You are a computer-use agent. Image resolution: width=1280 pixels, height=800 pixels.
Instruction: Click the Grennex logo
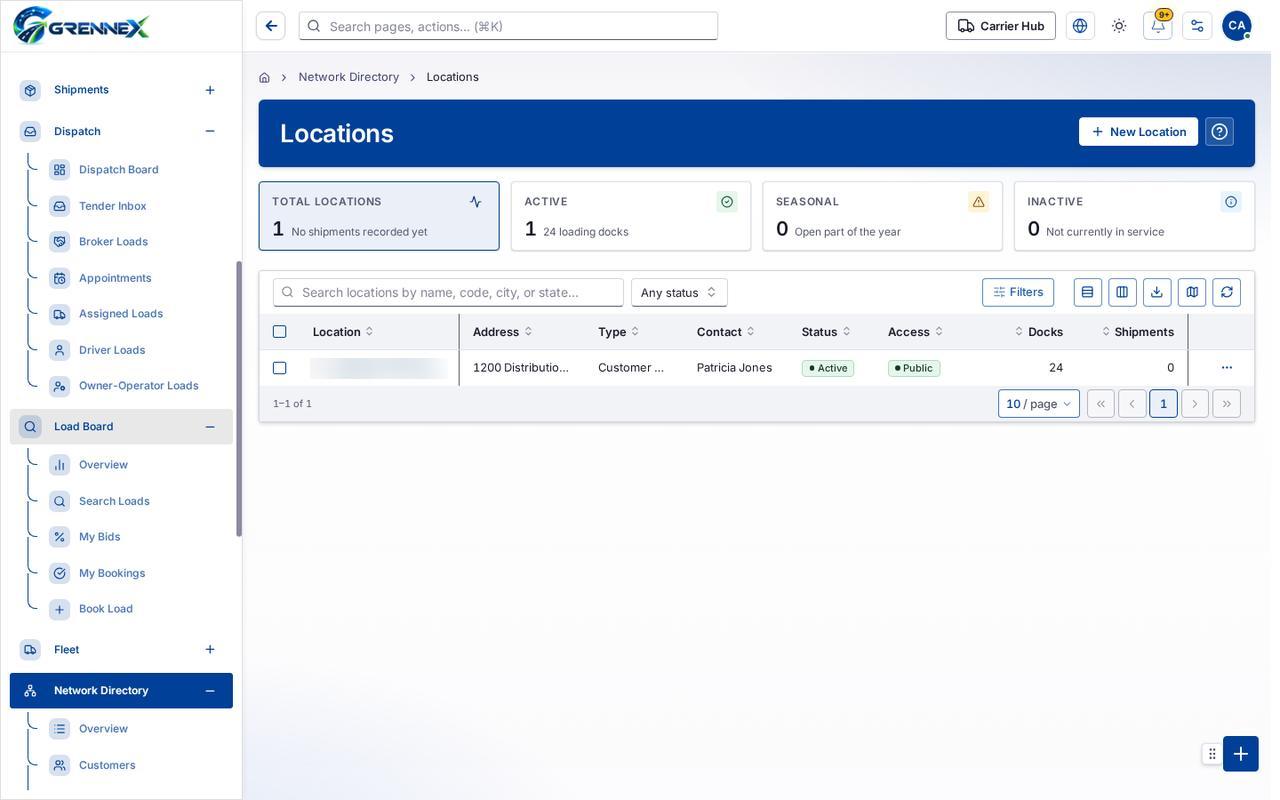(82, 26)
